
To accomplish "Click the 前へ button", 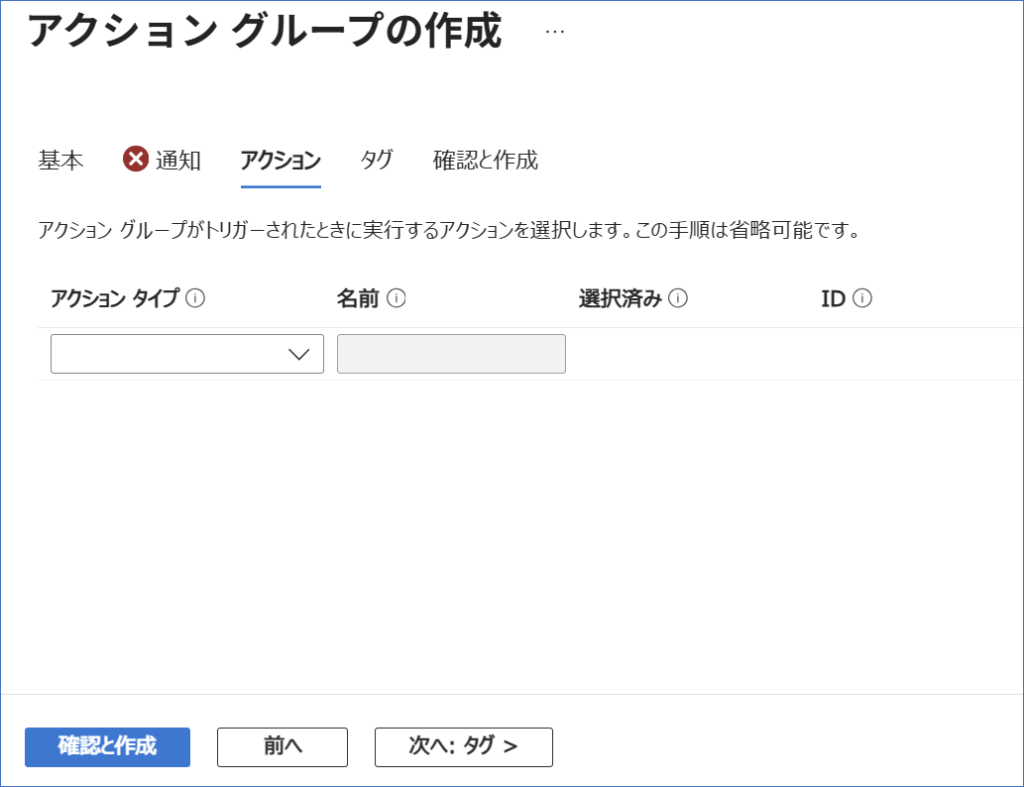I will pyautogui.click(x=282, y=746).
